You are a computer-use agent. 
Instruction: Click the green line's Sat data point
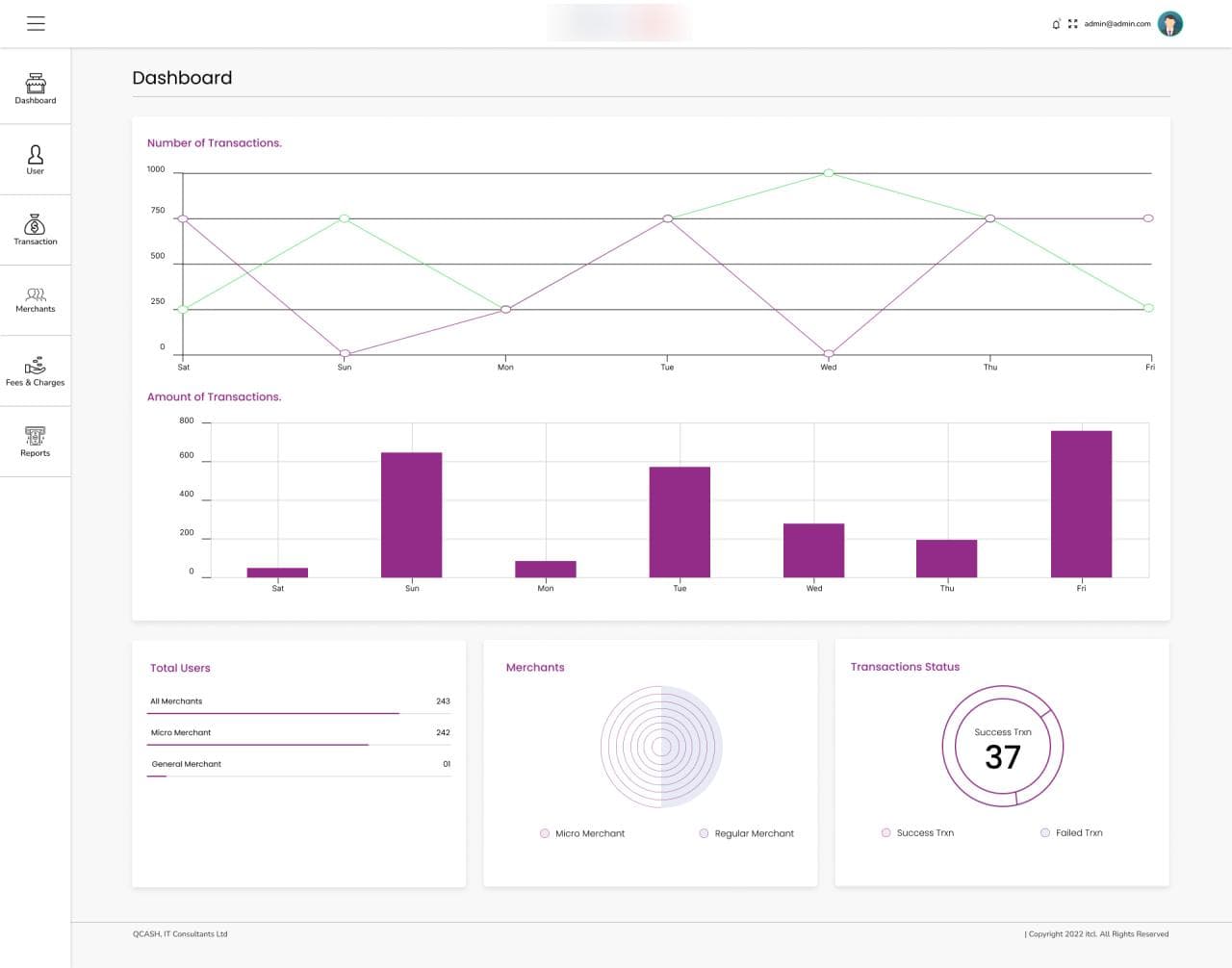(183, 309)
